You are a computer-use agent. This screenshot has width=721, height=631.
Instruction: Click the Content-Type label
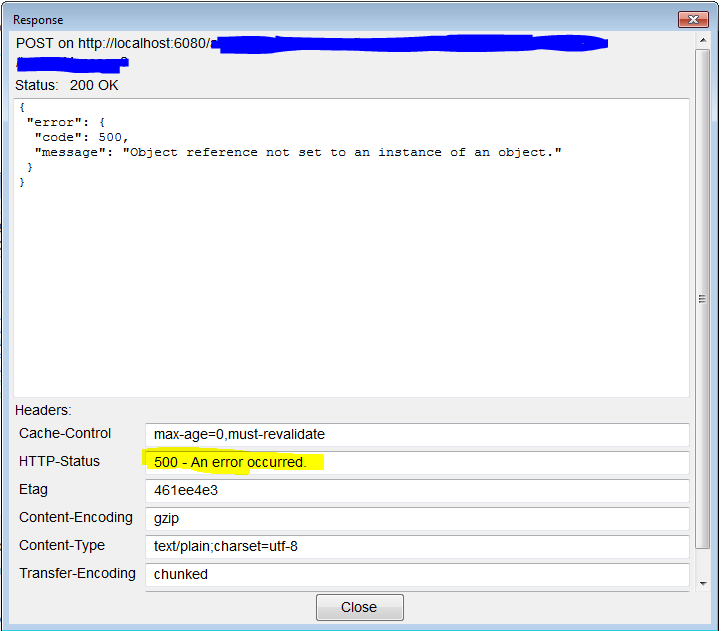pyautogui.click(x=62, y=545)
